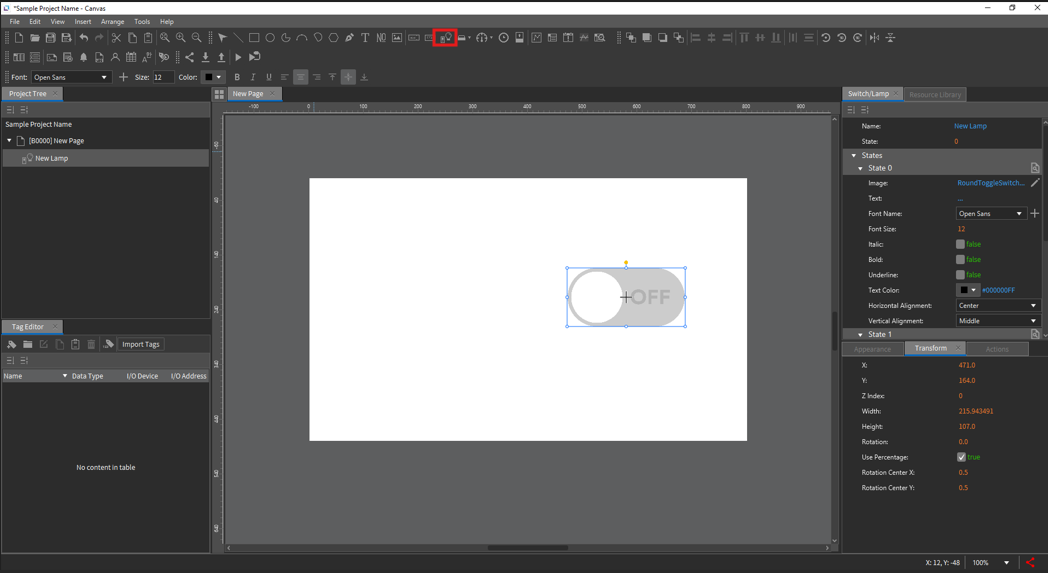Open the Text Color swatch picker
This screenshot has height=573, width=1048.
click(968, 290)
